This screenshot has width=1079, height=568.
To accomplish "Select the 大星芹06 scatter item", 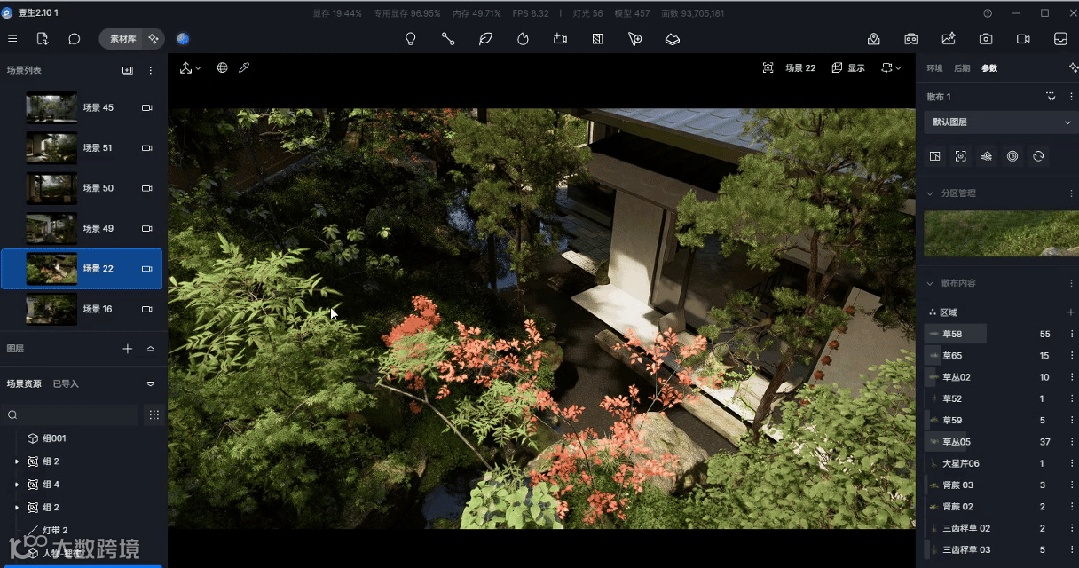I will (x=960, y=464).
